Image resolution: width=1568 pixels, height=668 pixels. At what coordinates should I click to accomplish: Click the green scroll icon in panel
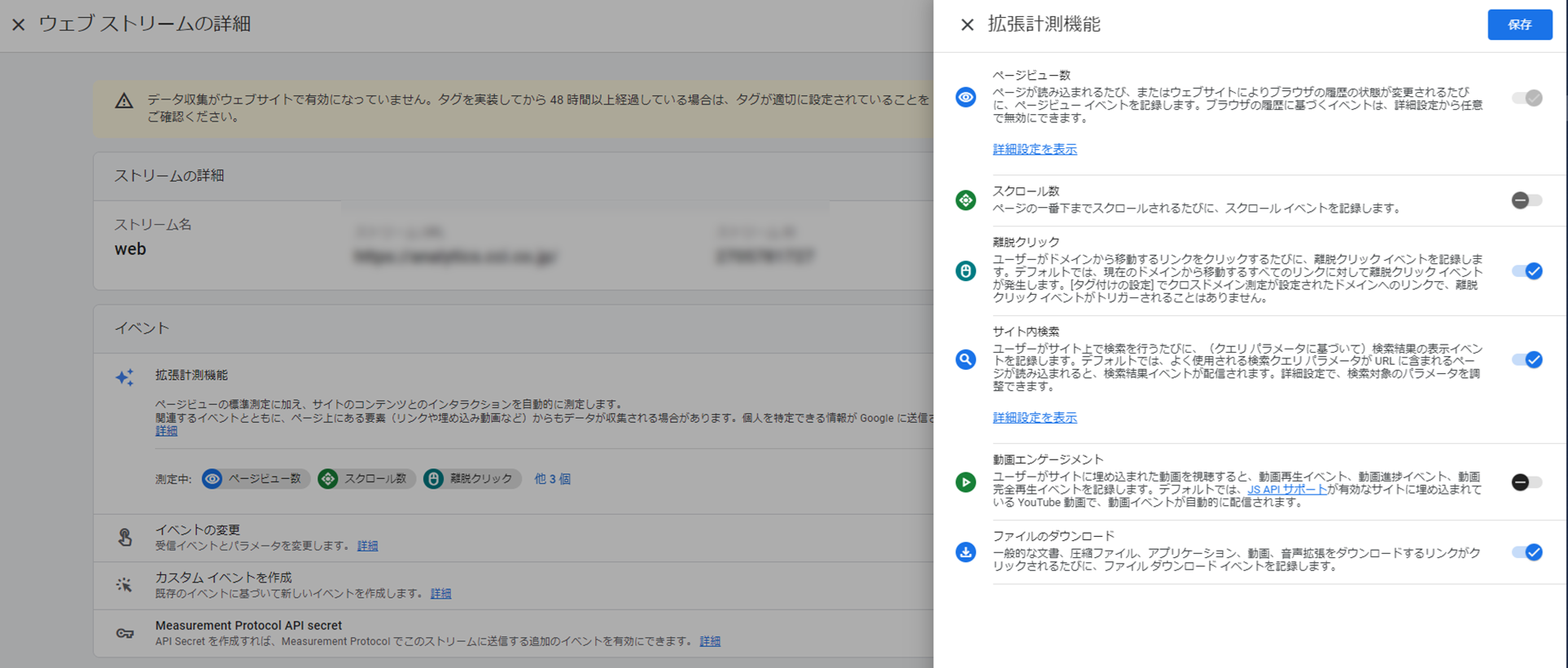point(966,200)
